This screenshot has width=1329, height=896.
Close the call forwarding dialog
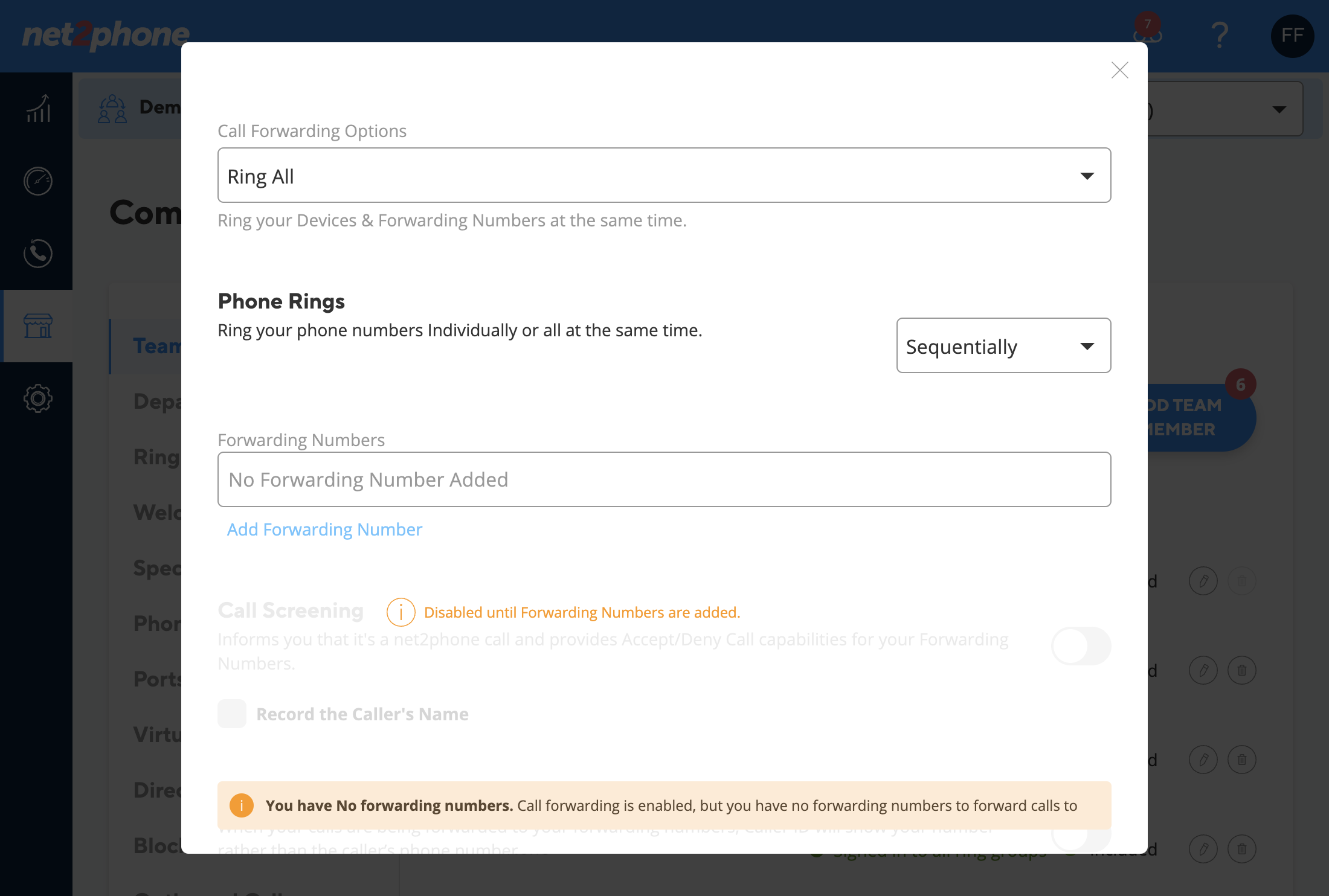tap(1119, 70)
